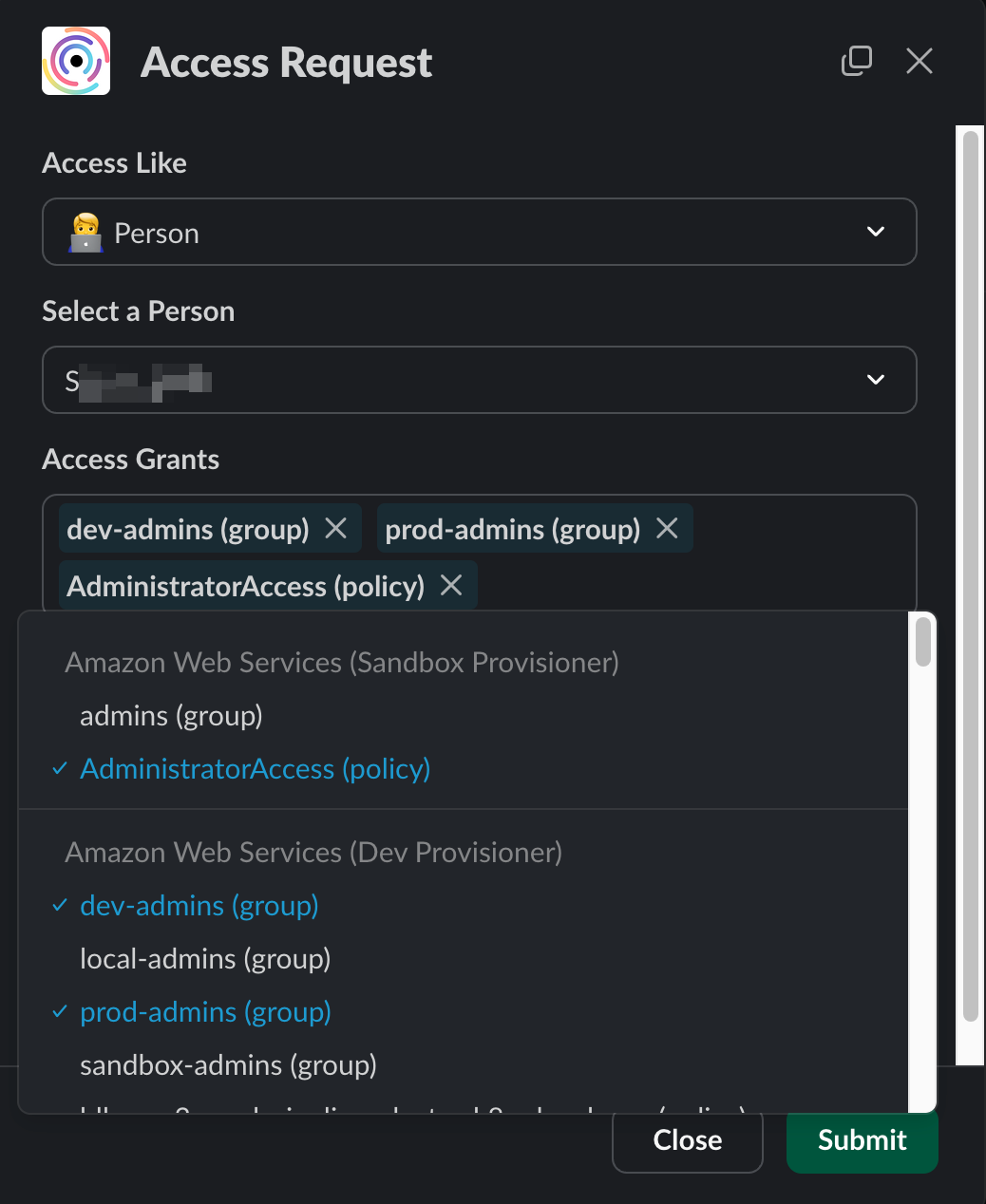Uncheck prod-admins (group) option
This screenshot has height=1204, width=986.
pos(205,1012)
